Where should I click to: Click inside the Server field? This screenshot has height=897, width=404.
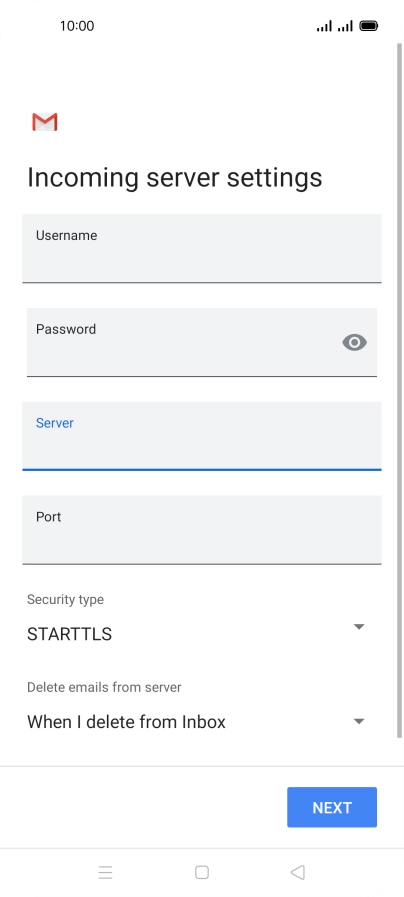point(202,436)
